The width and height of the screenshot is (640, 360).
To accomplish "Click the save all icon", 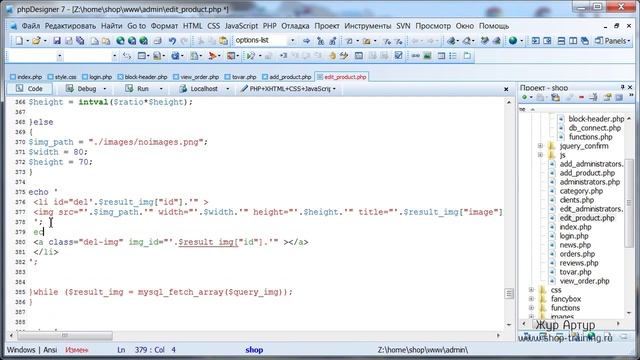I will [80, 40].
